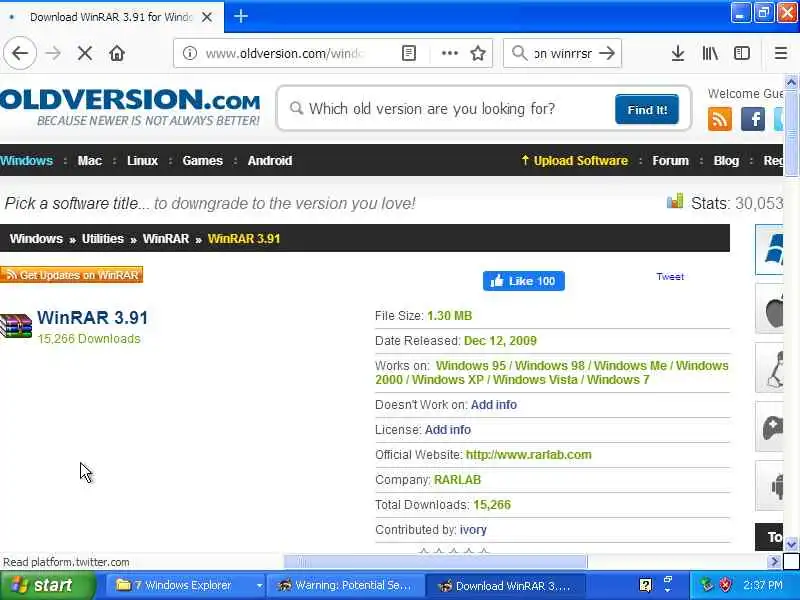Open the Blog link
The image size is (800, 600).
point(726,161)
